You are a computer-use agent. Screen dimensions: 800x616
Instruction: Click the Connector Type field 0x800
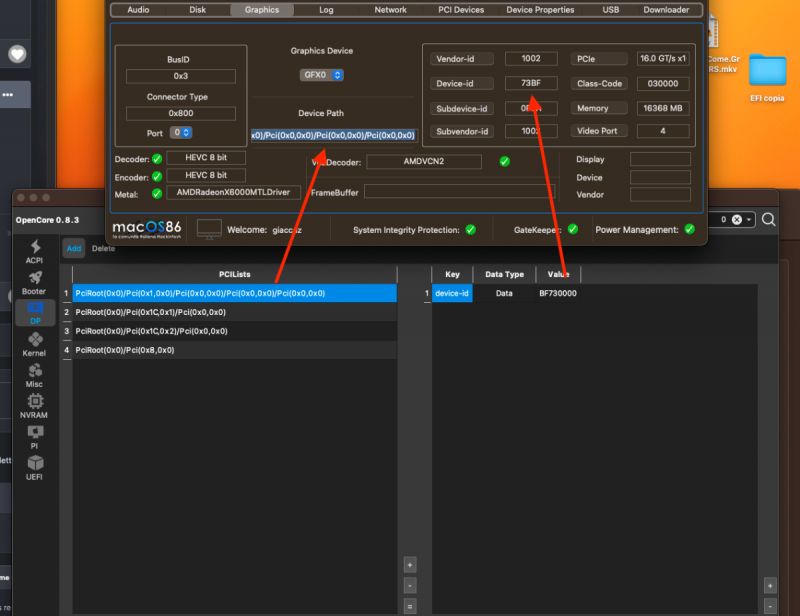181,113
